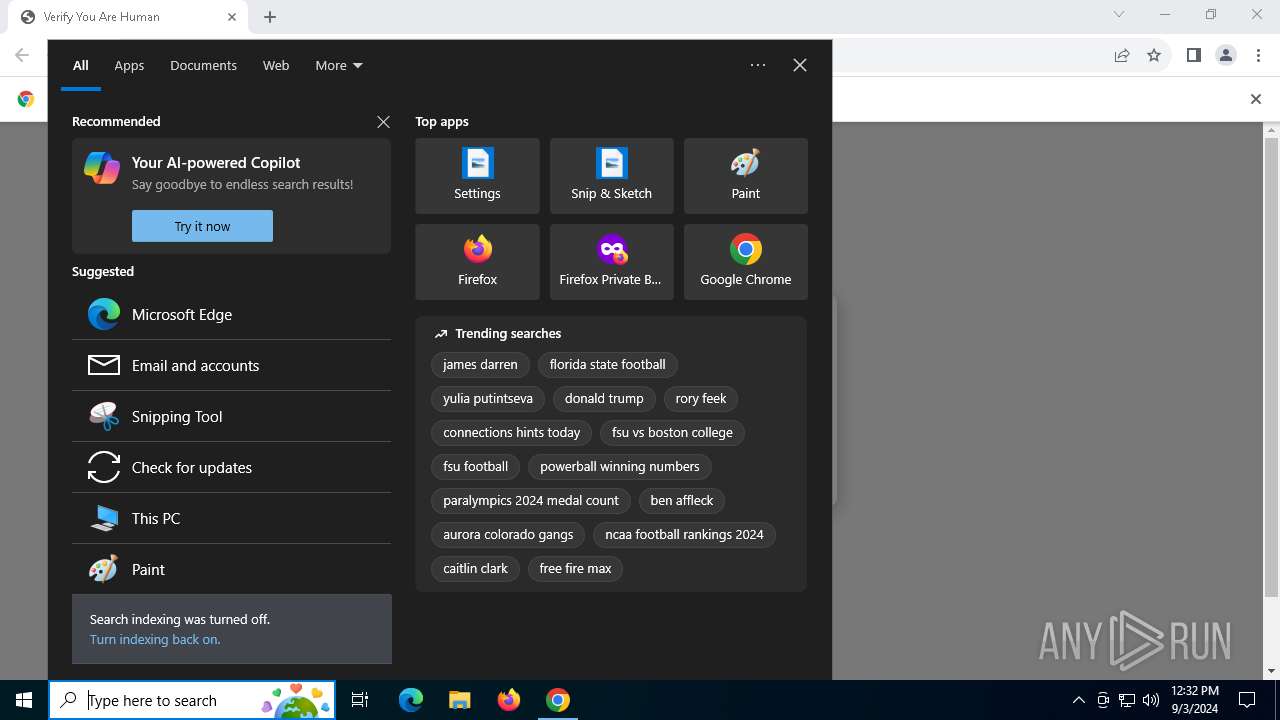Toggle Chrome side panel
Viewport: 1280px width, 720px height.
tap(1193, 56)
